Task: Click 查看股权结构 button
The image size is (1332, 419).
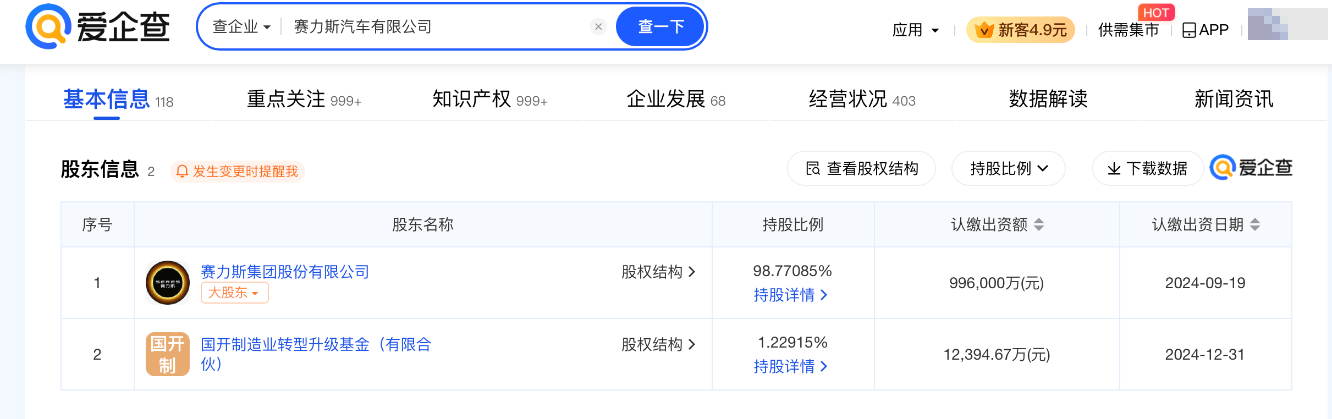Action: [x=861, y=169]
